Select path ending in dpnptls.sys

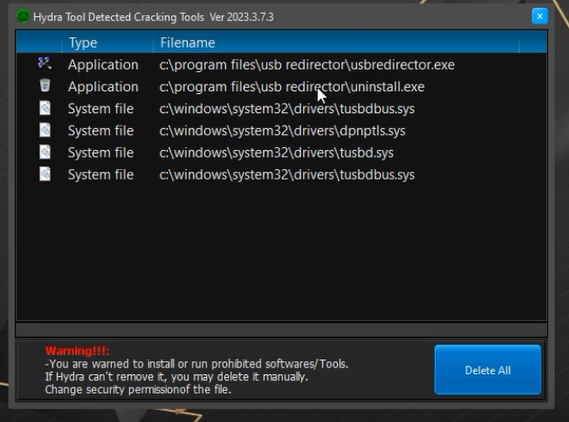(282, 131)
